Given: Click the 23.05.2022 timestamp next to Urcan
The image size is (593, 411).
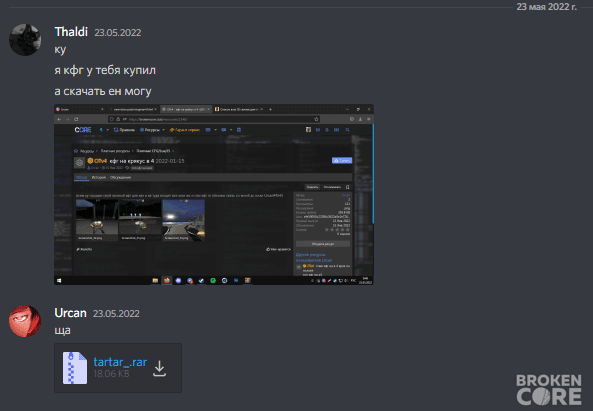Looking at the screenshot, I should 116,313.
